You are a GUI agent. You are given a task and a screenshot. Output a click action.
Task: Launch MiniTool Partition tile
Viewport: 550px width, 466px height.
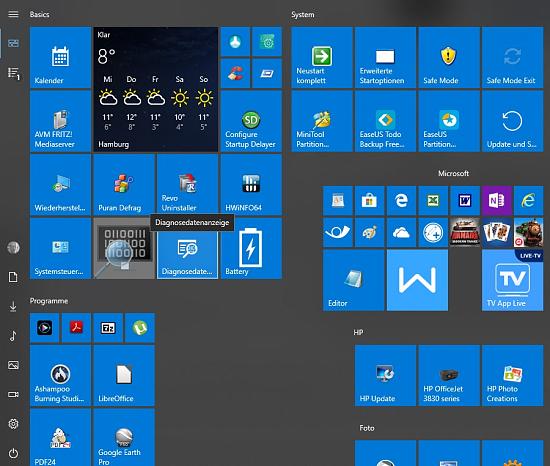[x=322, y=121]
